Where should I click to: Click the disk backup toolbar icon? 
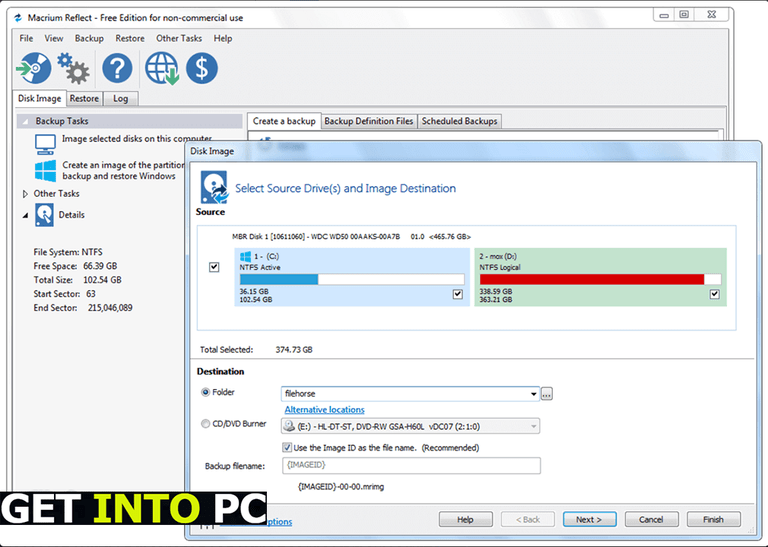34,68
